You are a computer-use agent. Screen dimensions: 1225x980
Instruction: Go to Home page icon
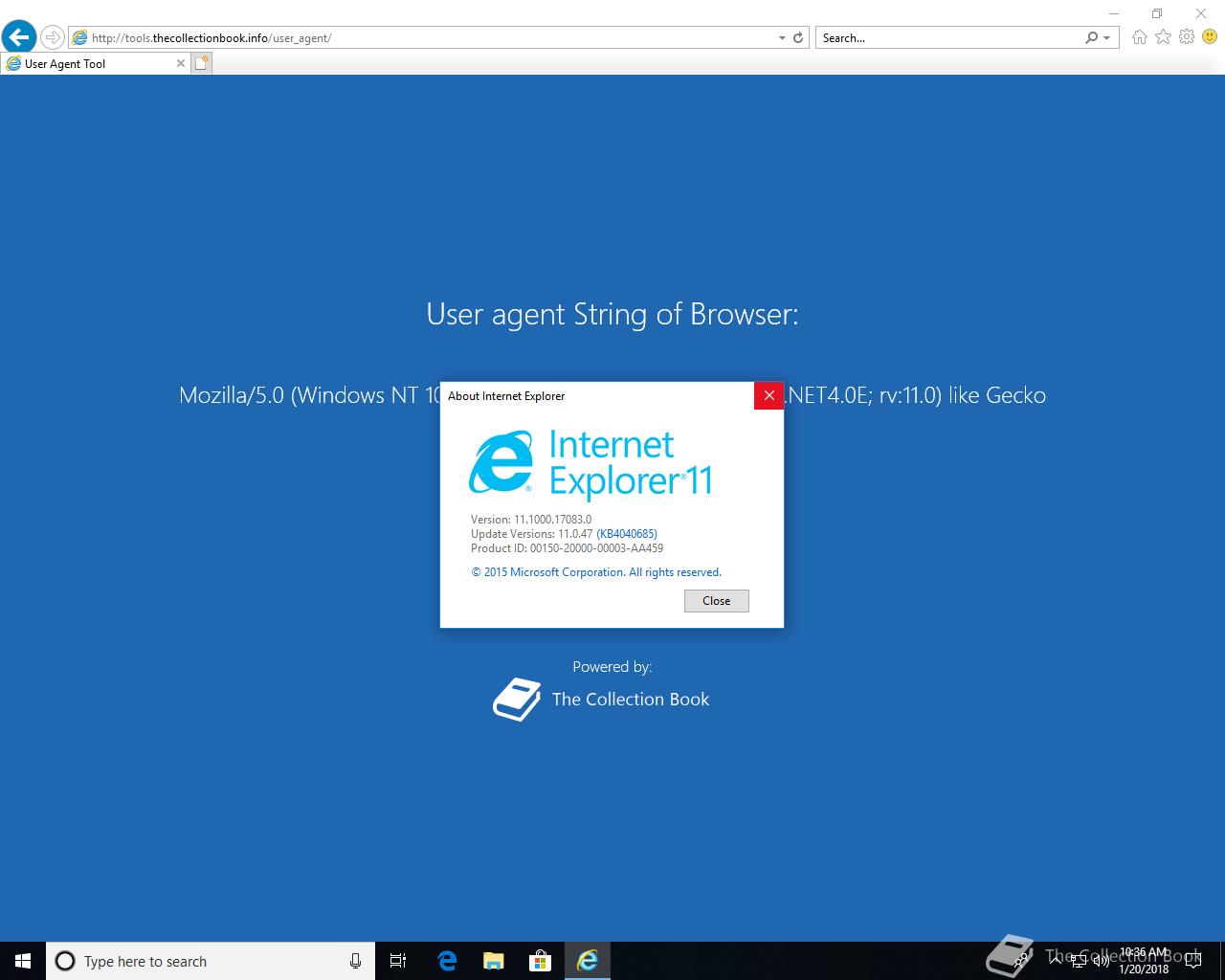point(1139,37)
